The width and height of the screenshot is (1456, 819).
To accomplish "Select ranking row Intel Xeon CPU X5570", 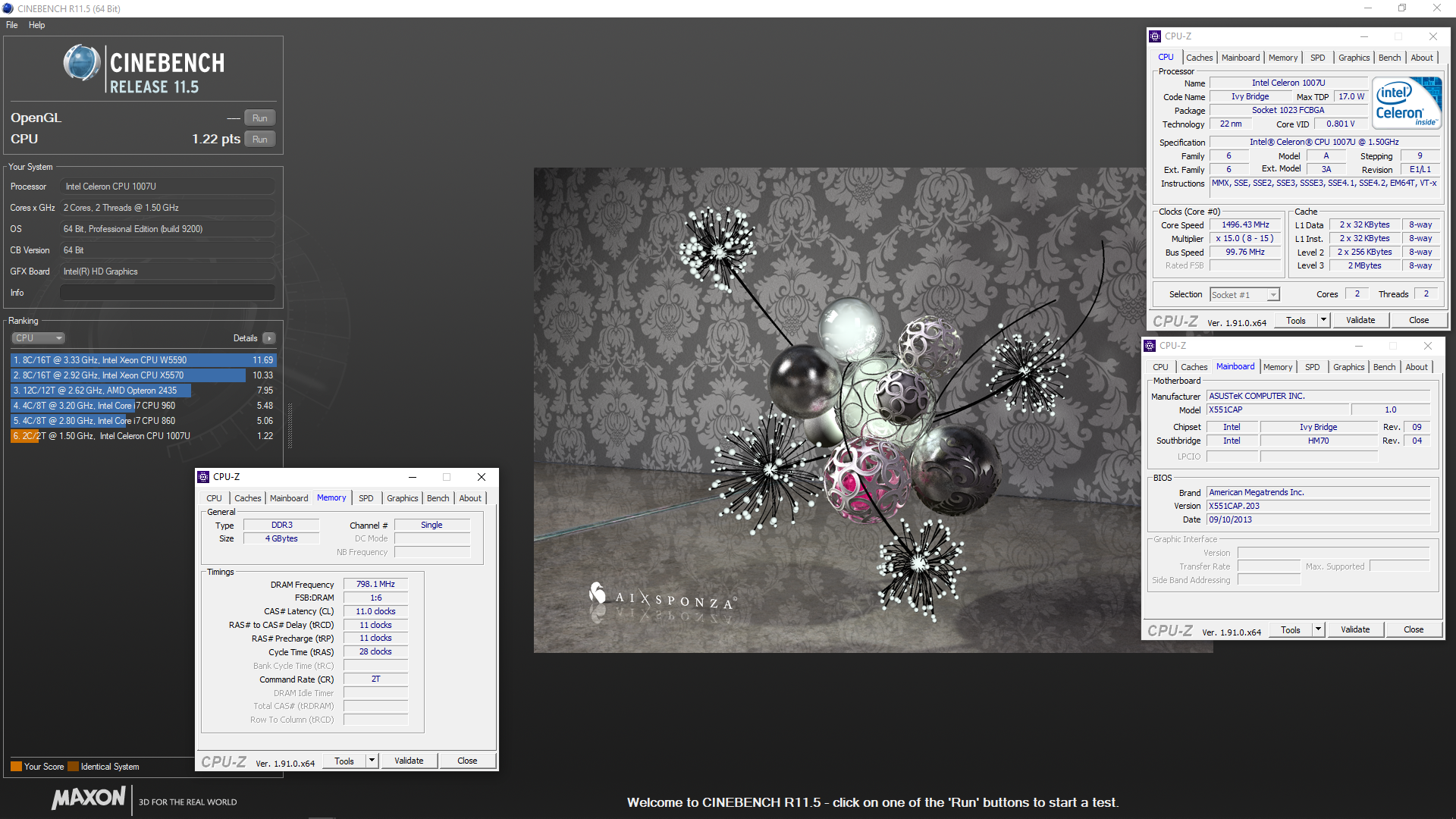I will click(143, 375).
